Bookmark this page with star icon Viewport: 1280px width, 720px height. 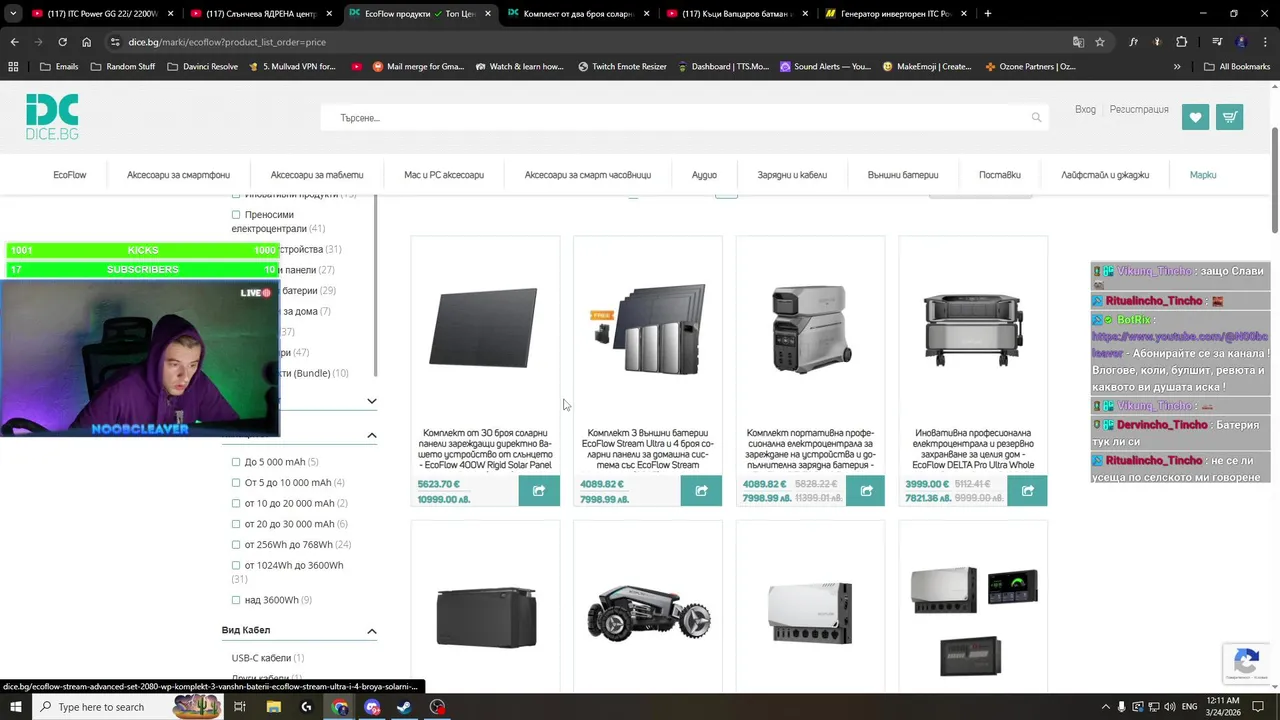1100,42
